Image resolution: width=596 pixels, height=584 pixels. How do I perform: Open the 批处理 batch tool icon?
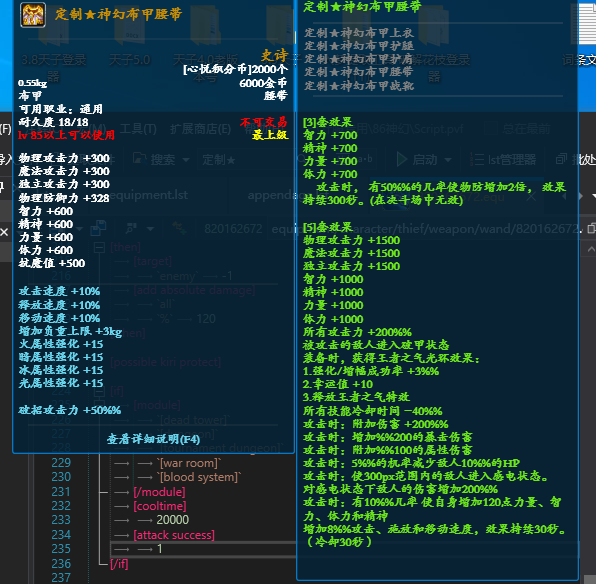coord(561,159)
